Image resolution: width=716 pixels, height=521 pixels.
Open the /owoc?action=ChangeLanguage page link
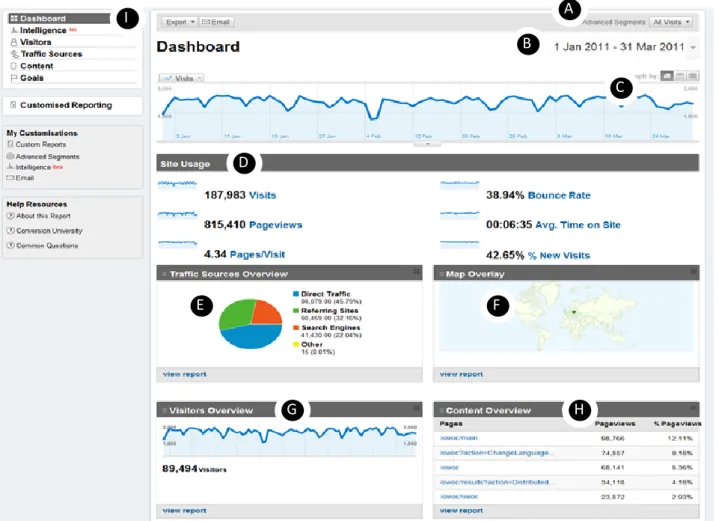pyautogui.click(x=496, y=453)
